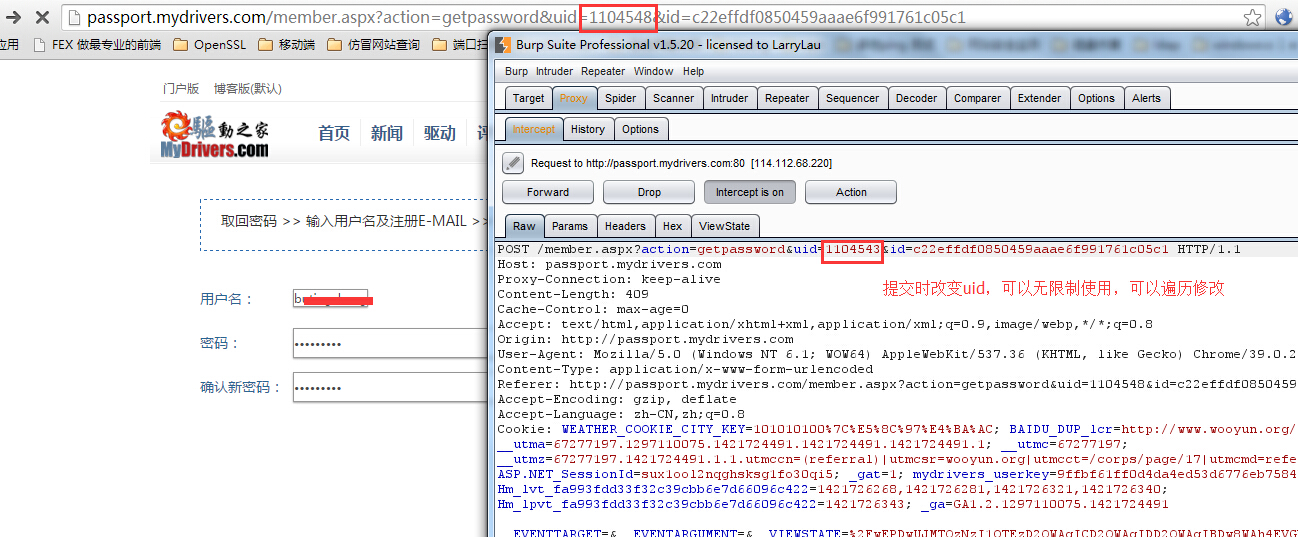The height and width of the screenshot is (537, 1298).
Task: Bookmark this page with the star icon
Action: 1252,17
